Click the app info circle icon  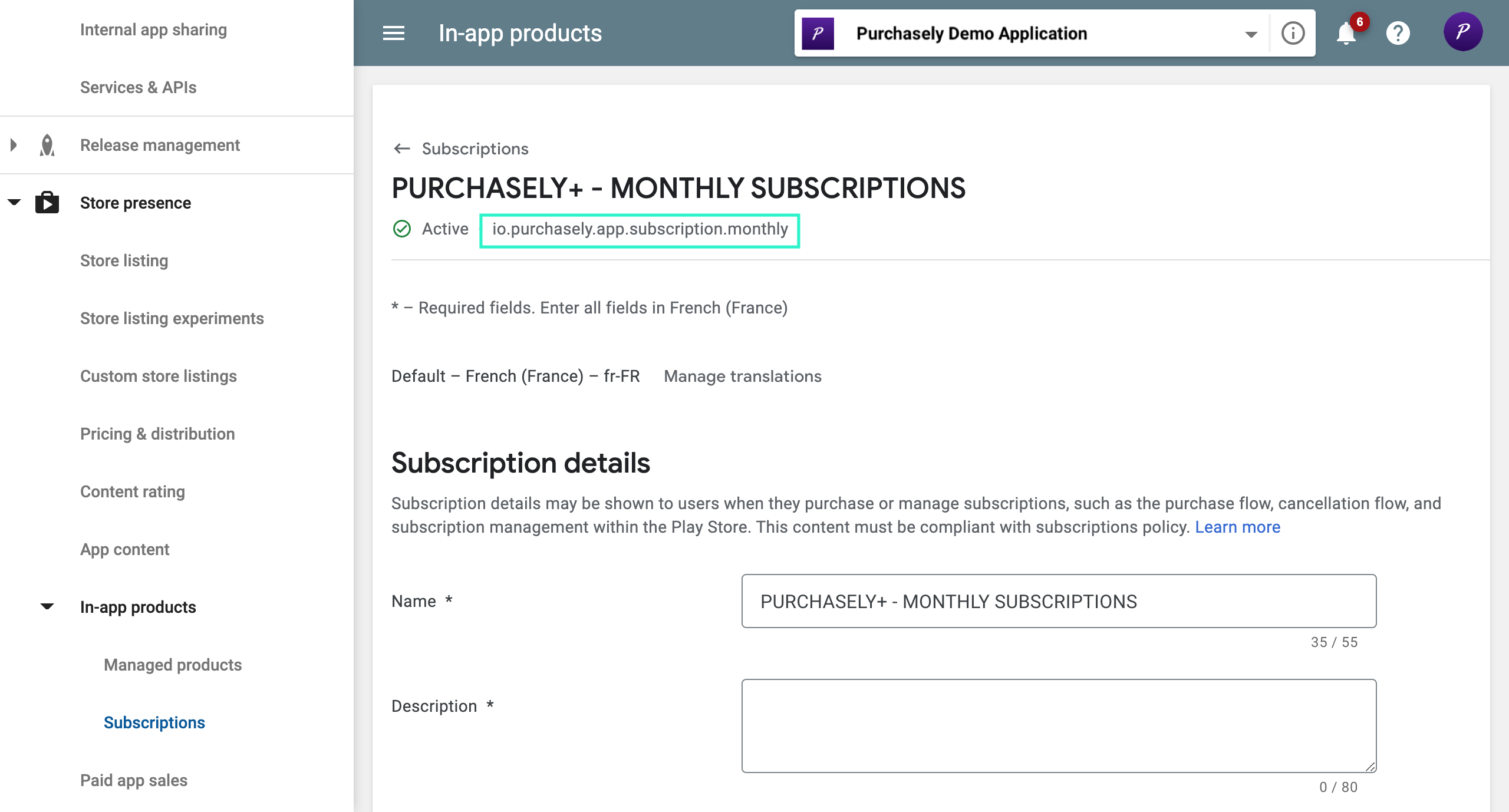1293,33
